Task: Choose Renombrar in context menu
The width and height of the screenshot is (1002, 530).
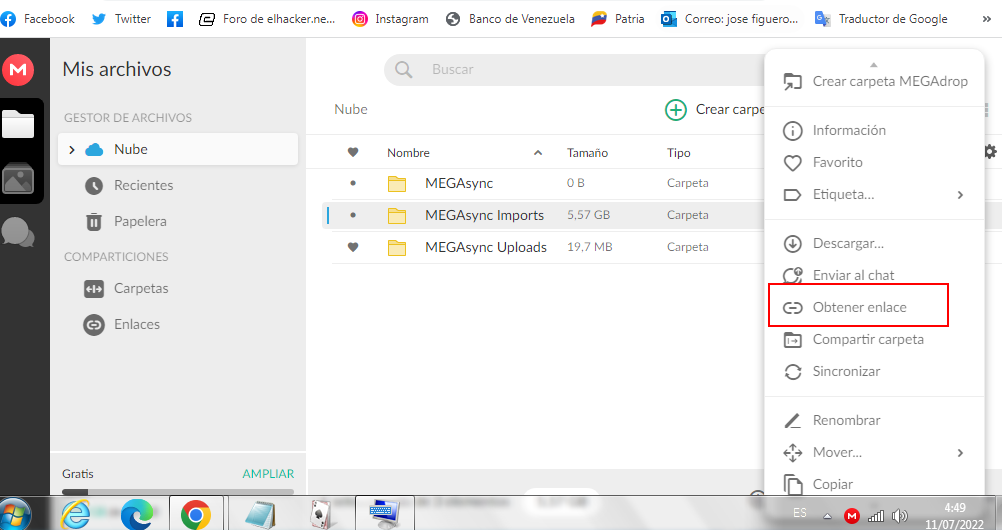Action: [x=874, y=421]
